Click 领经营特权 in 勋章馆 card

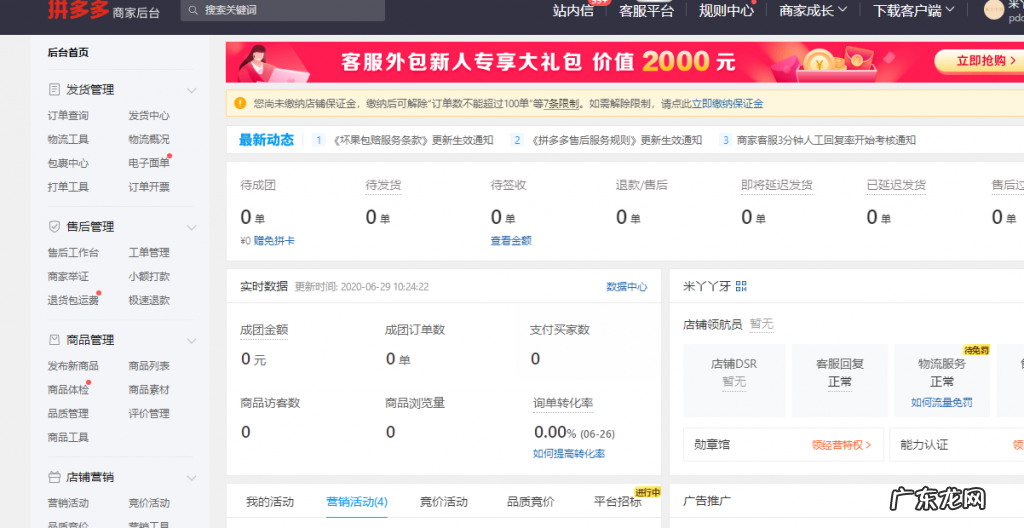841,445
